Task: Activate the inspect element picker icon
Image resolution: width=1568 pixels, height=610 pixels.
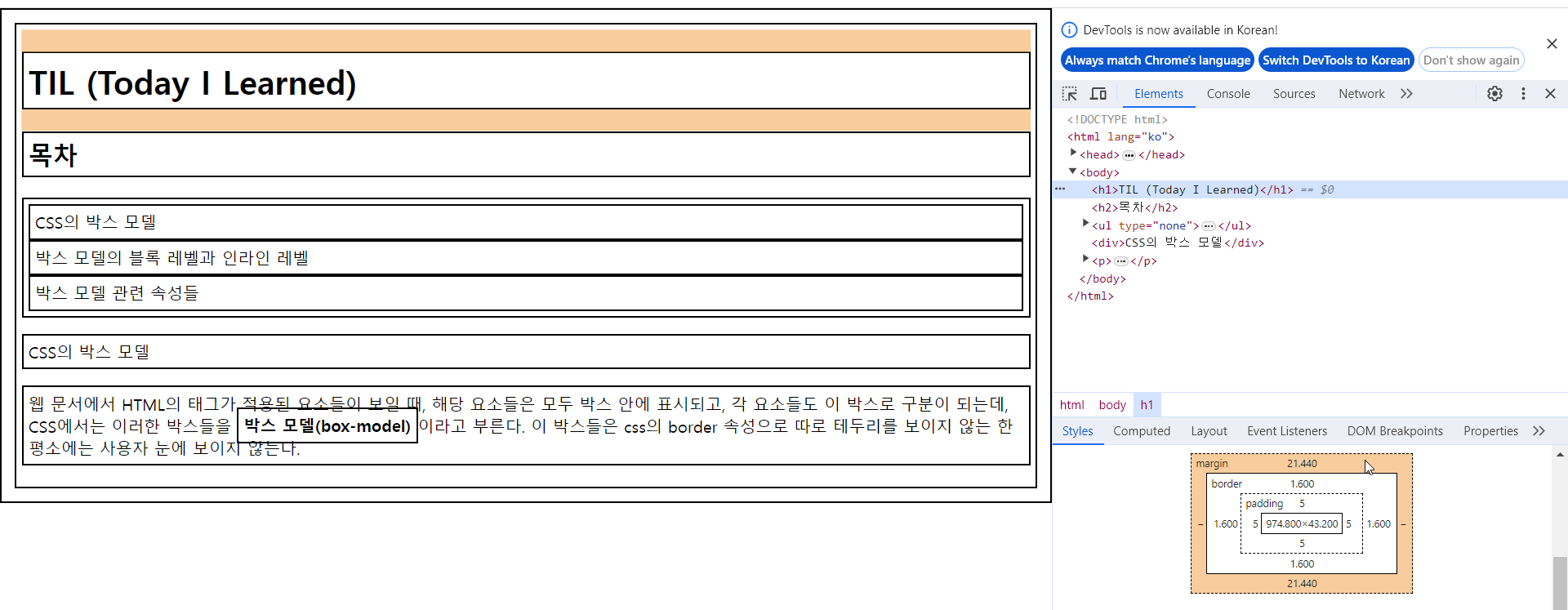Action: (x=1069, y=94)
